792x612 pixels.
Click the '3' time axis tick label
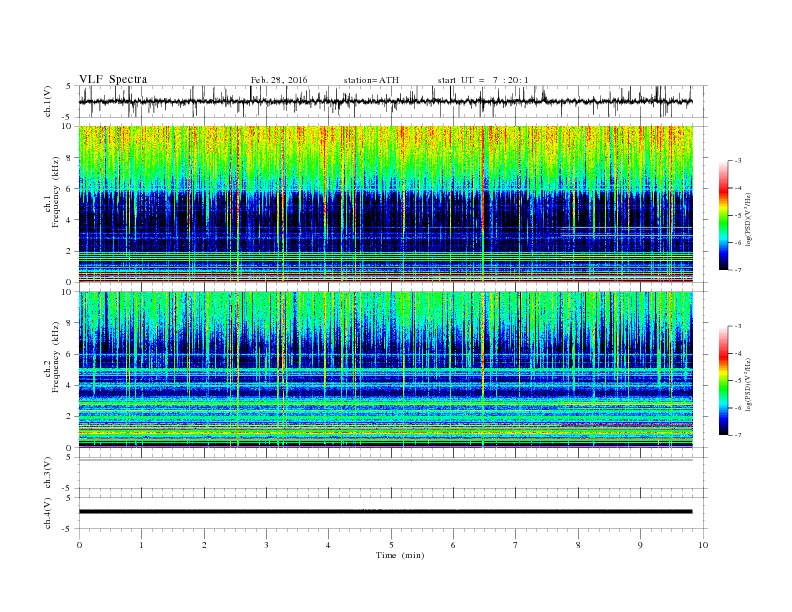tap(266, 545)
